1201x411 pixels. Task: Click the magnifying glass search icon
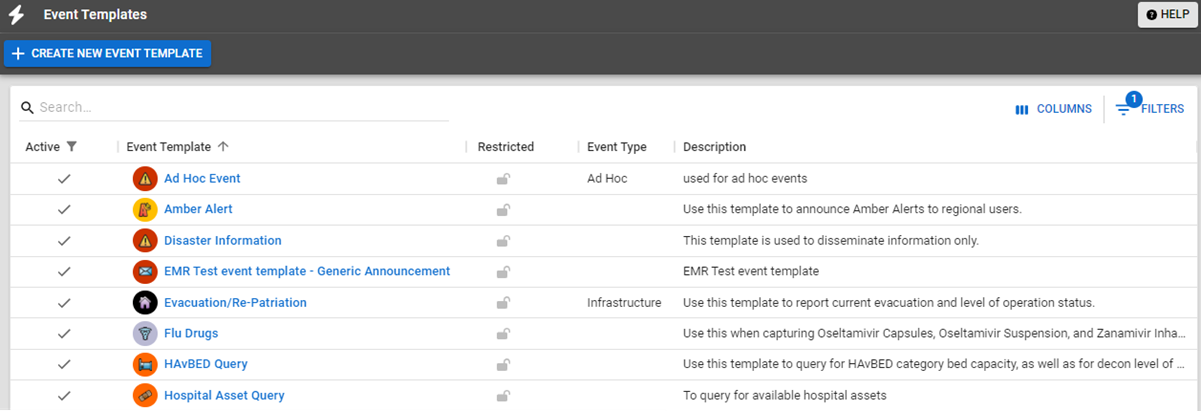tap(28, 107)
